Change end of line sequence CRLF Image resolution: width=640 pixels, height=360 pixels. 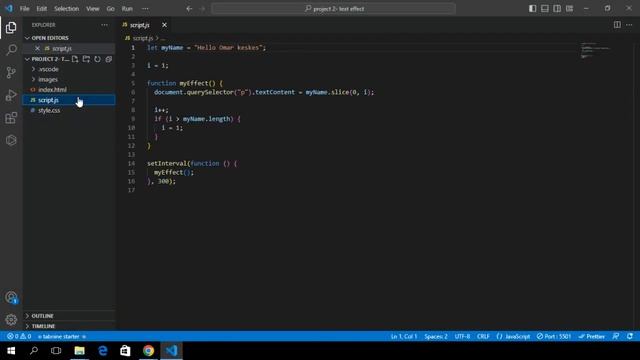coord(483,336)
